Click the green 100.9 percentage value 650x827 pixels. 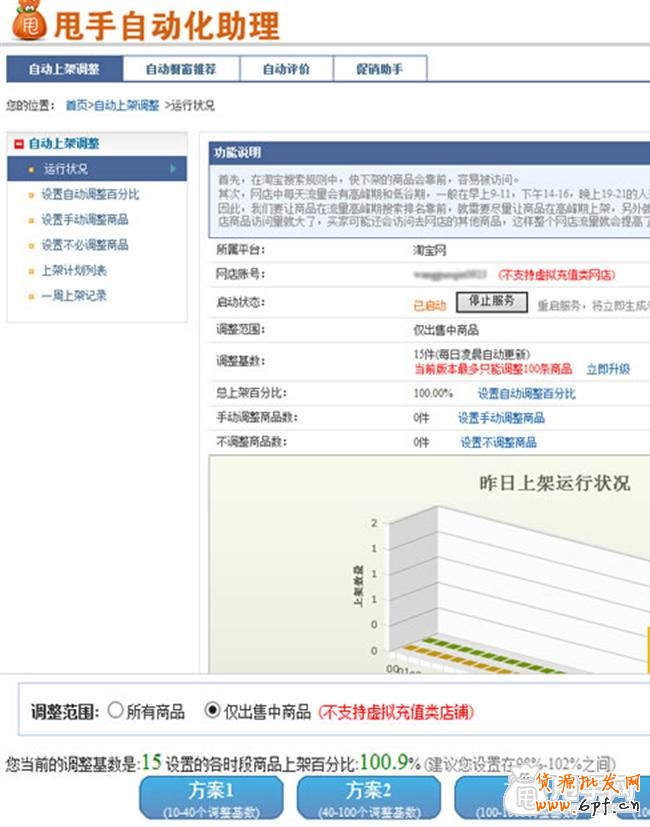click(x=385, y=762)
